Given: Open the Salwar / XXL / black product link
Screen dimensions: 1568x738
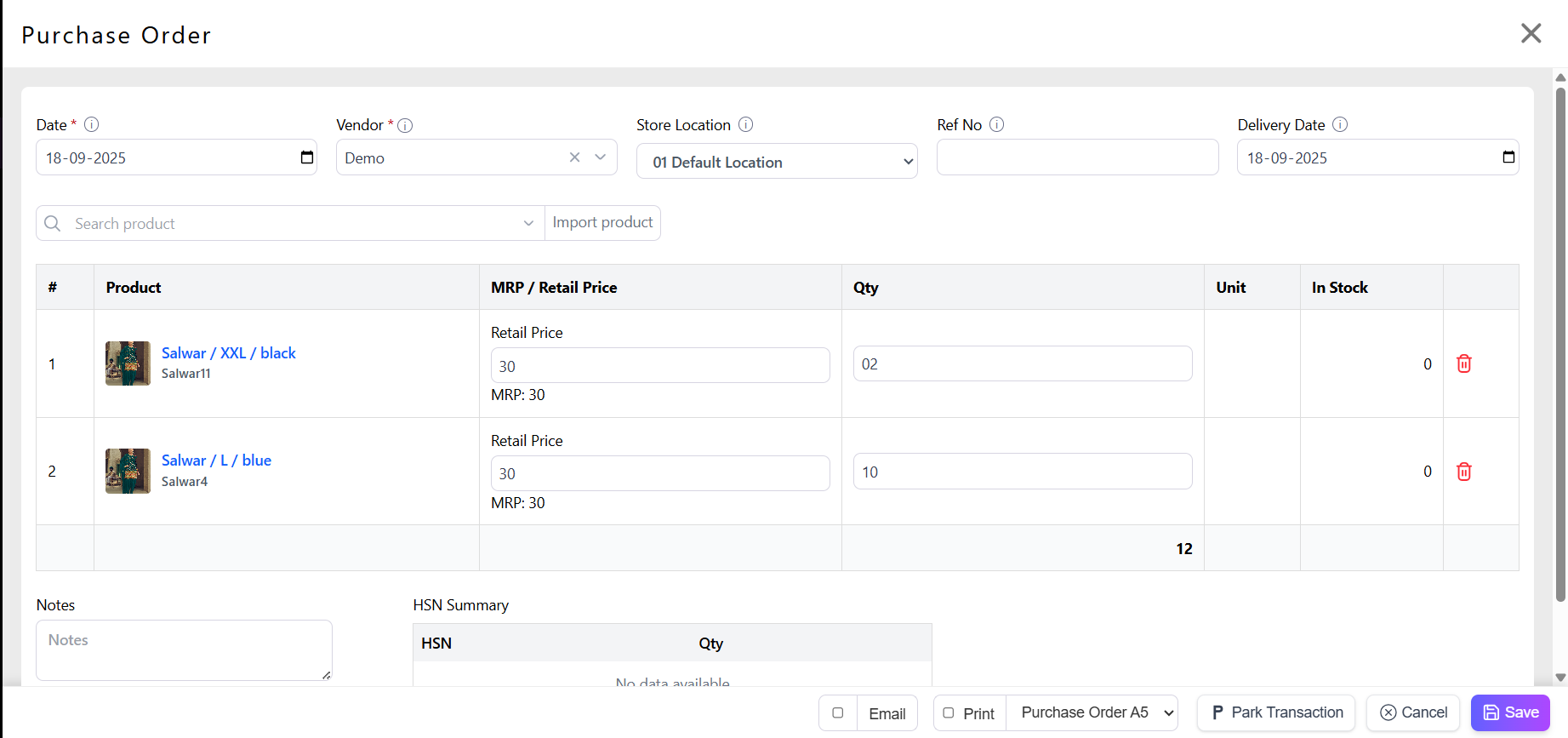Looking at the screenshot, I should click(228, 353).
